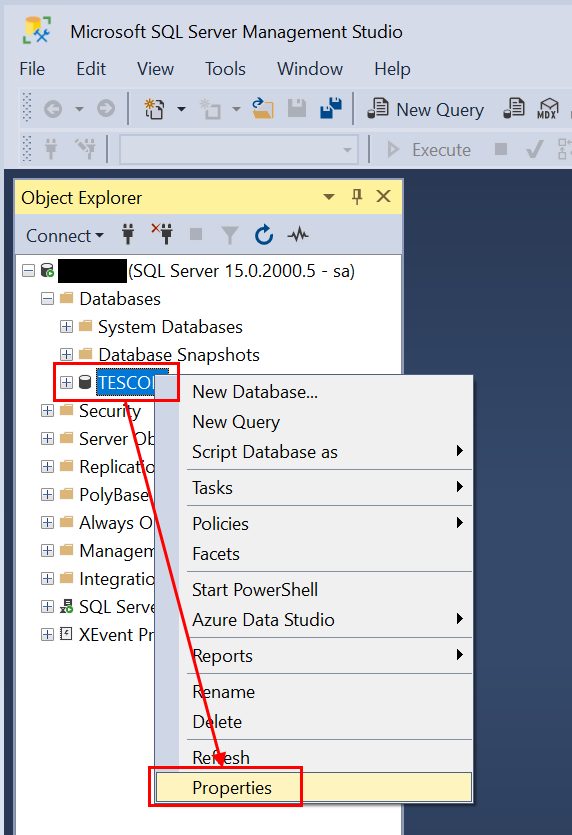Select the Database Snapshots folder
Viewport: 572px width, 835px height.
(x=179, y=355)
